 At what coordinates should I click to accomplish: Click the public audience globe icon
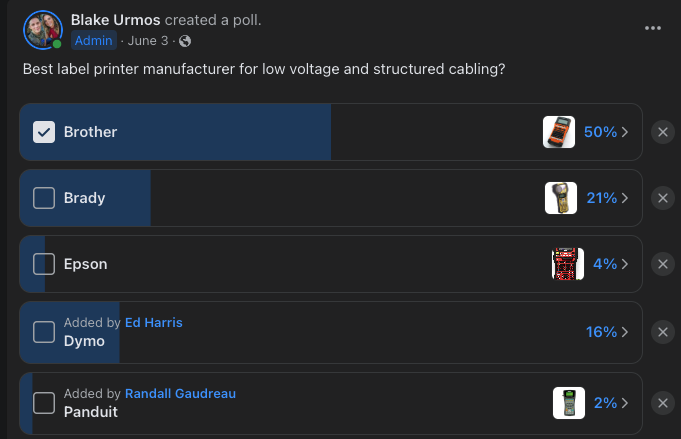click(185, 41)
